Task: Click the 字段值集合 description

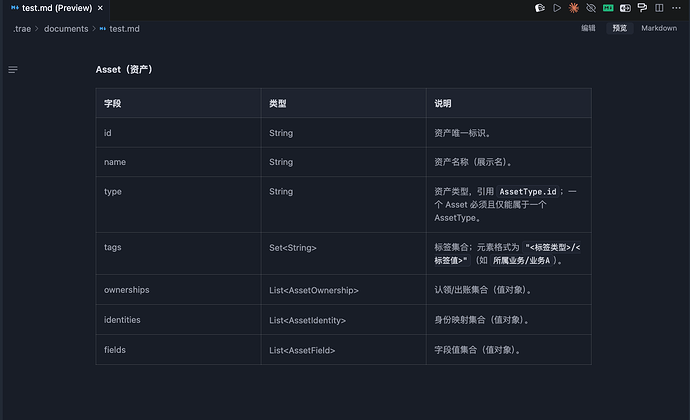Action: 477,350
